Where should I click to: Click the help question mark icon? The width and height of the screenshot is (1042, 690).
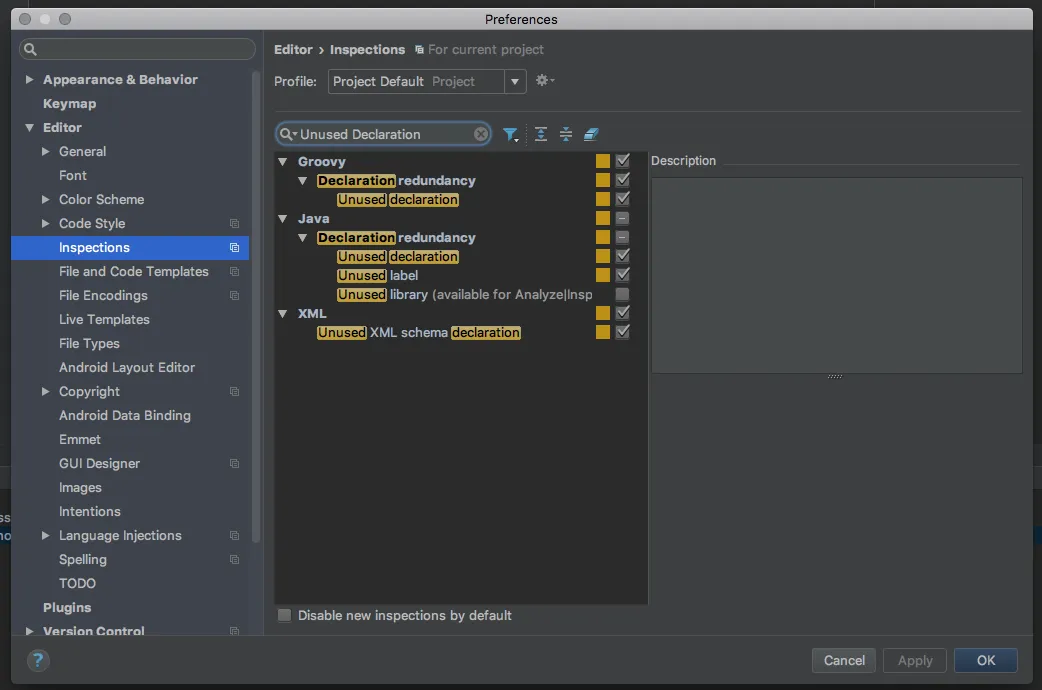coord(38,660)
